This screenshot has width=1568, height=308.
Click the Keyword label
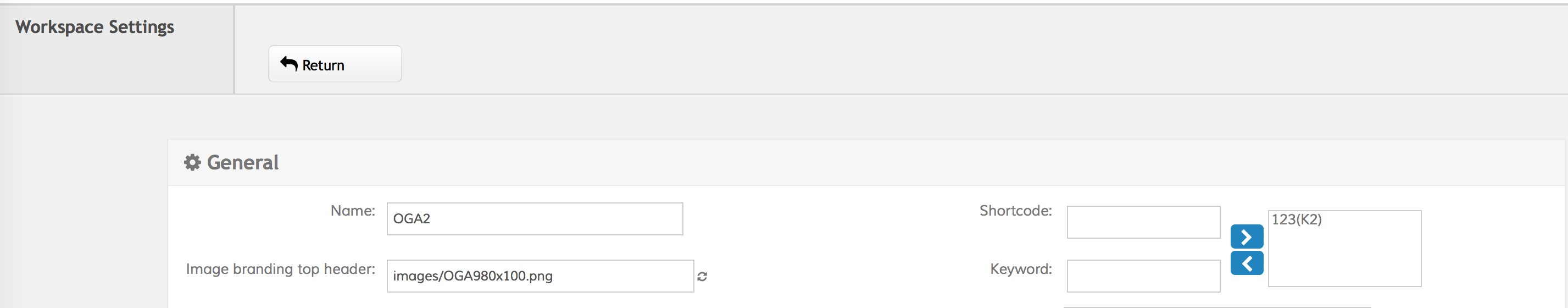coord(1020,269)
